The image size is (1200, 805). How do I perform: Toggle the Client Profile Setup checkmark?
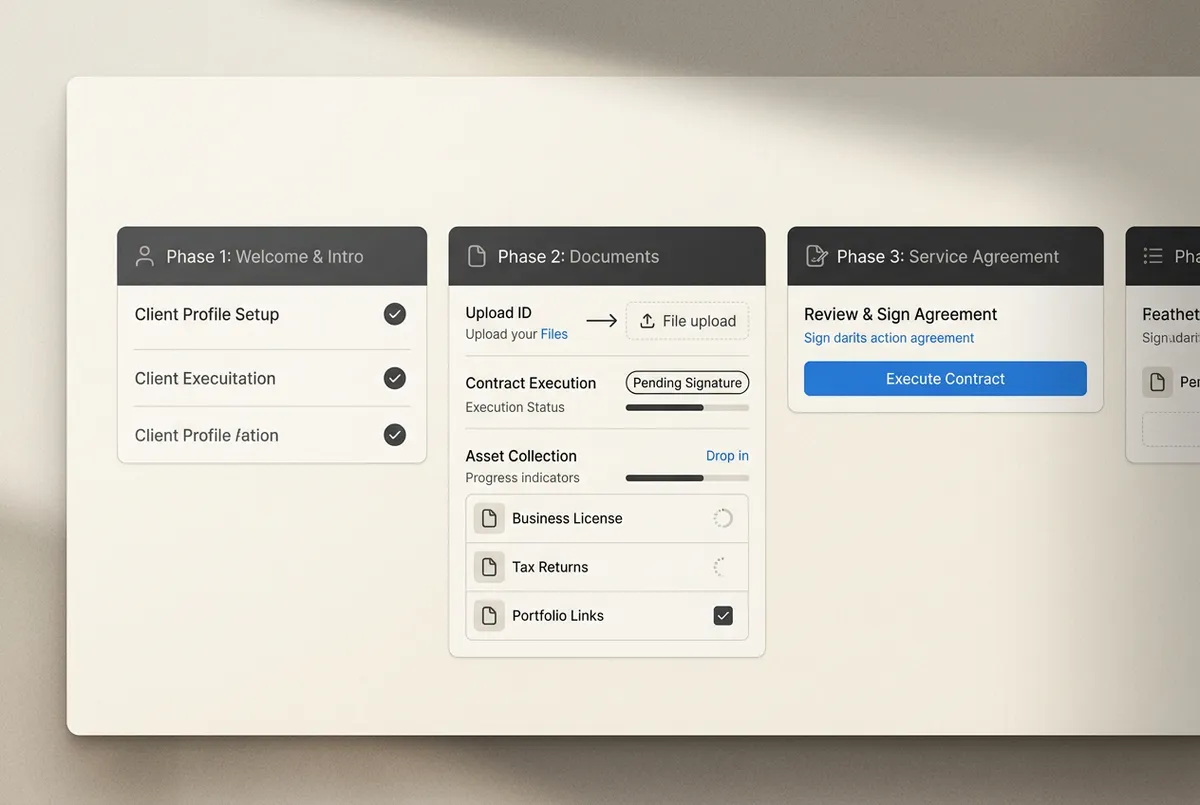[x=395, y=314]
